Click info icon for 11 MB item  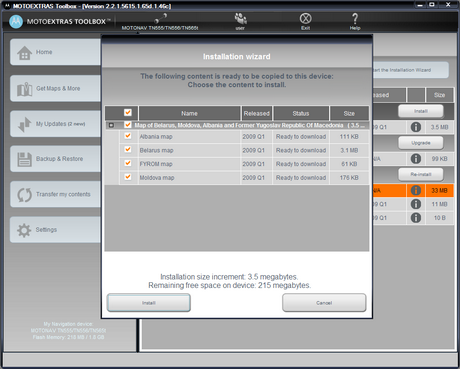(416, 204)
